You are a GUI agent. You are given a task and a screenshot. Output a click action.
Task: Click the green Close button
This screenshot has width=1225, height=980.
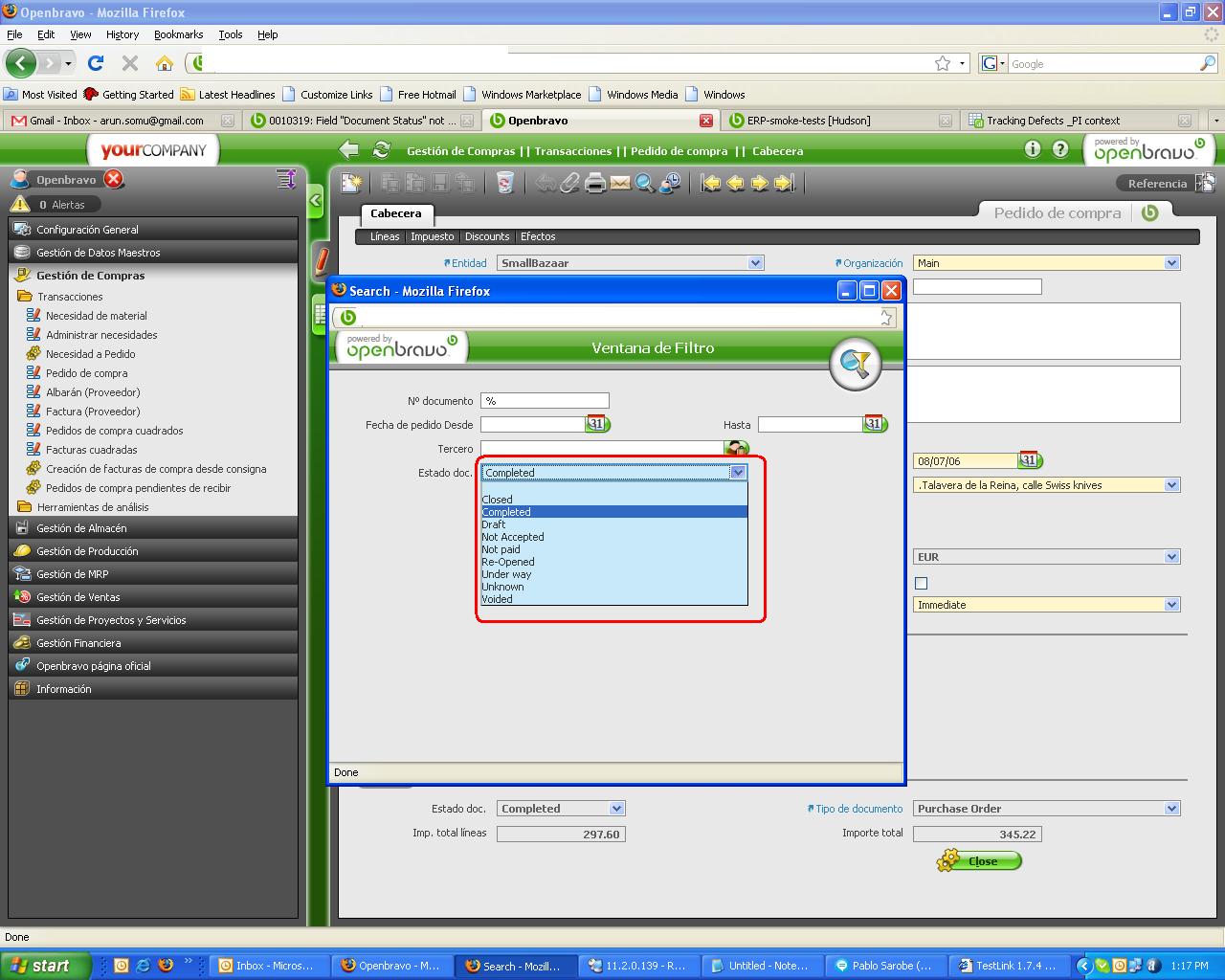coord(981,861)
